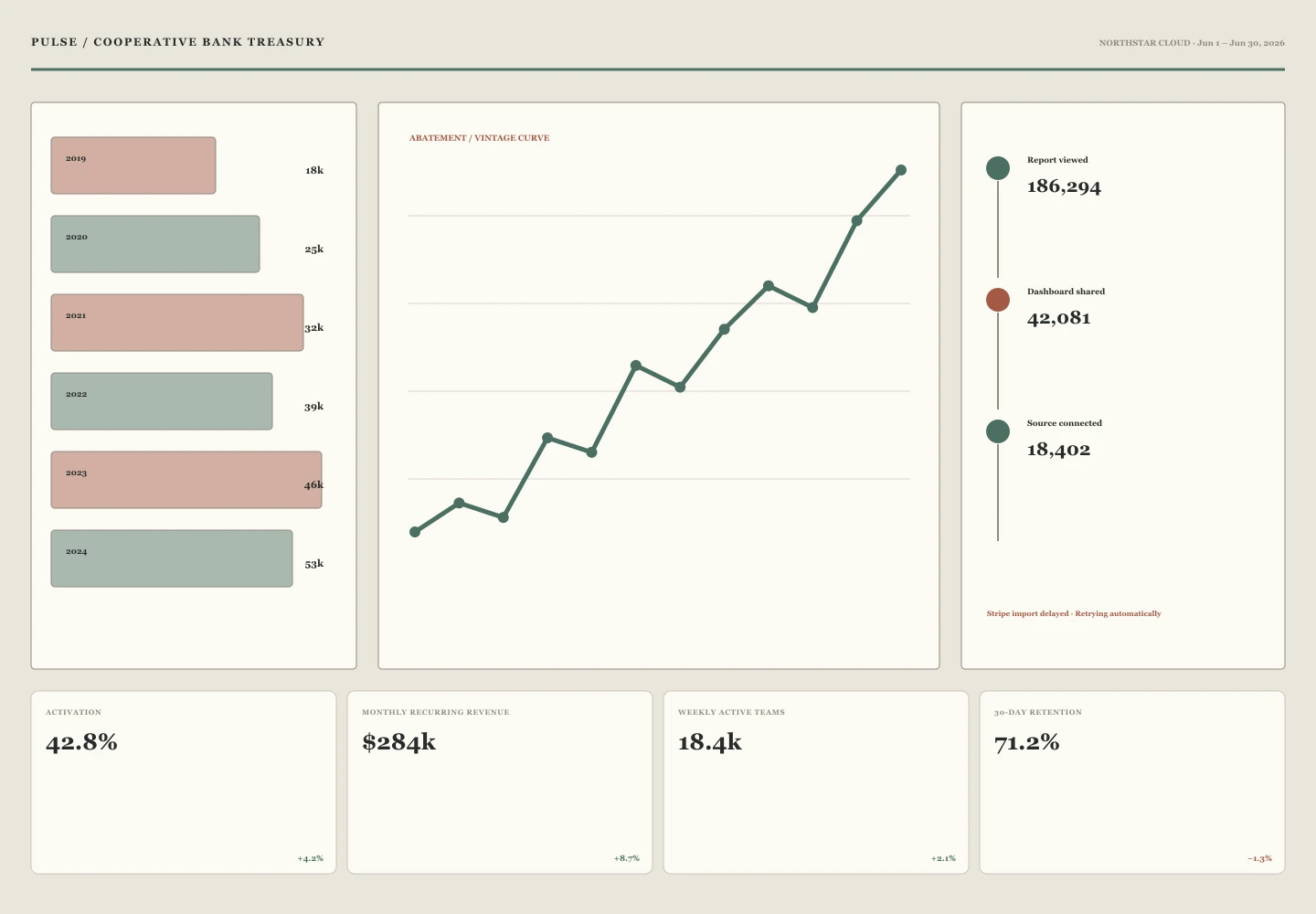Click the "2024" year label
Image resolution: width=1316 pixels, height=914 pixels.
click(77, 552)
